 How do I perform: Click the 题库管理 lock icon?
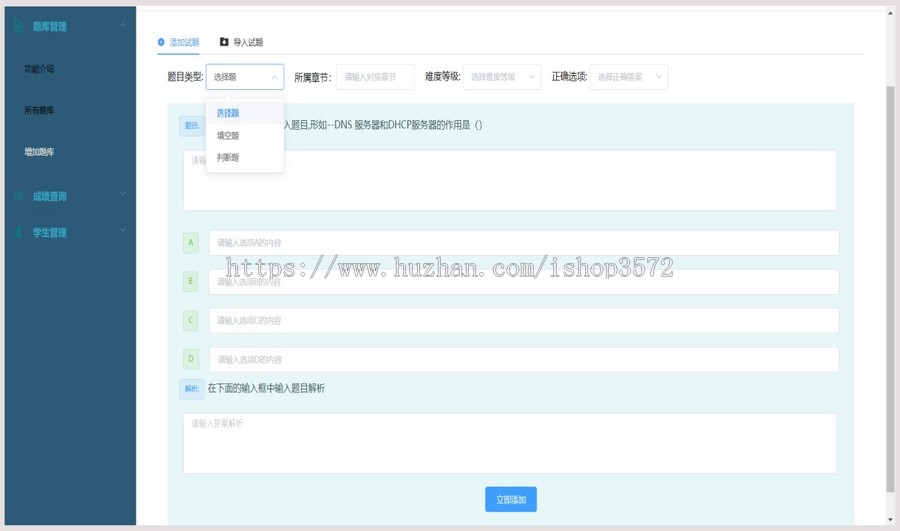click(18, 26)
